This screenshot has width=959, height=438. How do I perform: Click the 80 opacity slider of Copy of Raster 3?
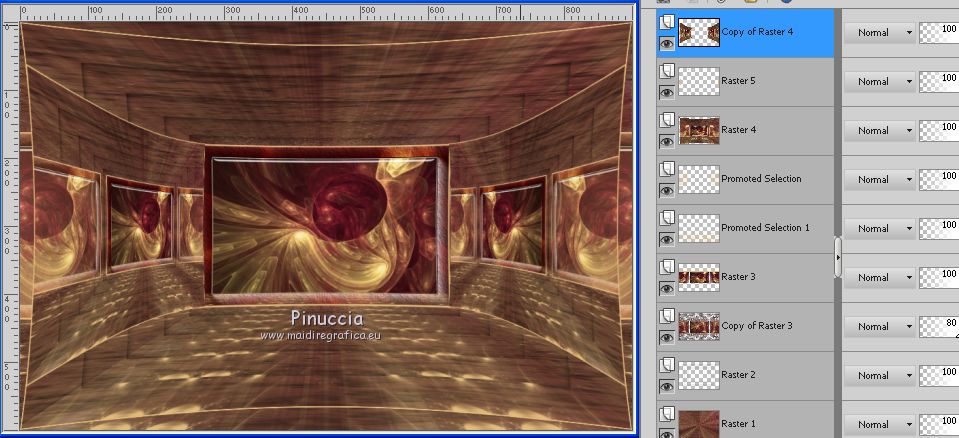(x=939, y=326)
